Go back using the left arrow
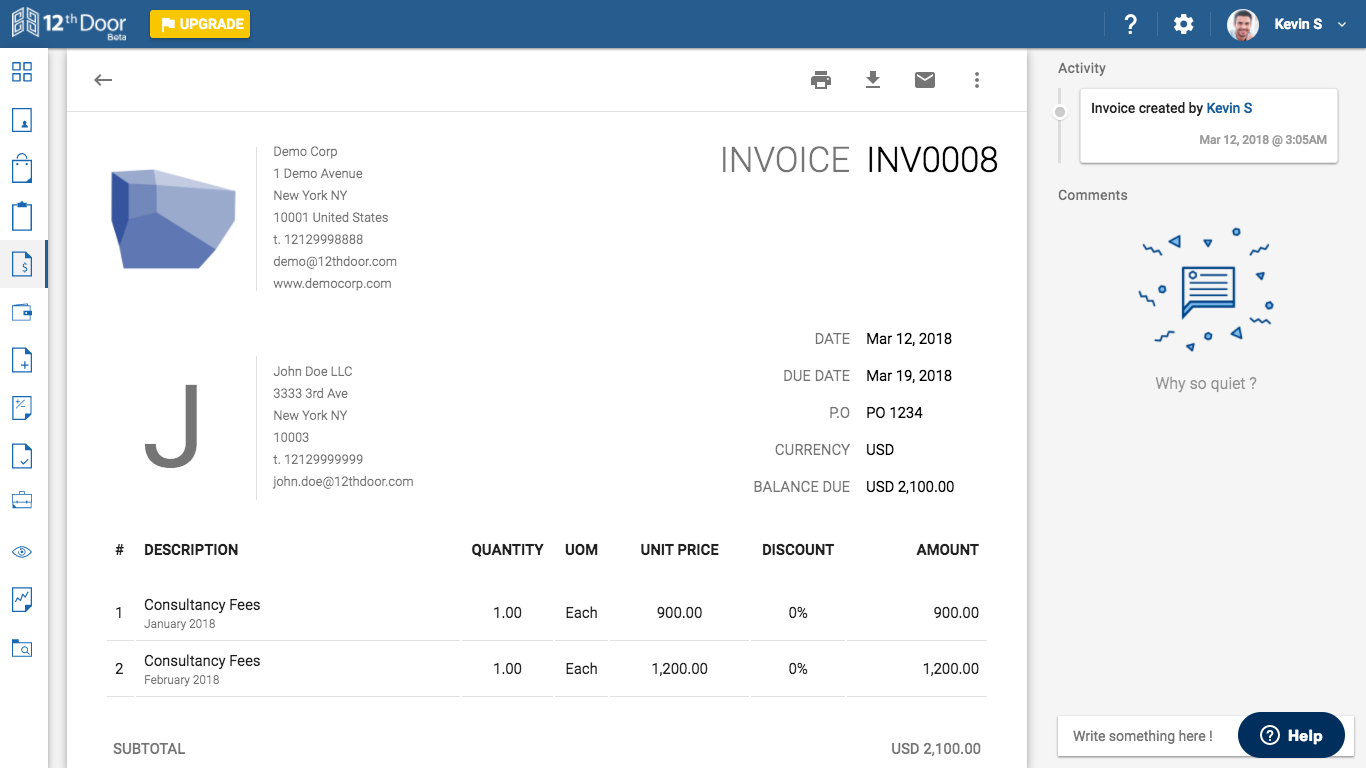 pos(103,80)
